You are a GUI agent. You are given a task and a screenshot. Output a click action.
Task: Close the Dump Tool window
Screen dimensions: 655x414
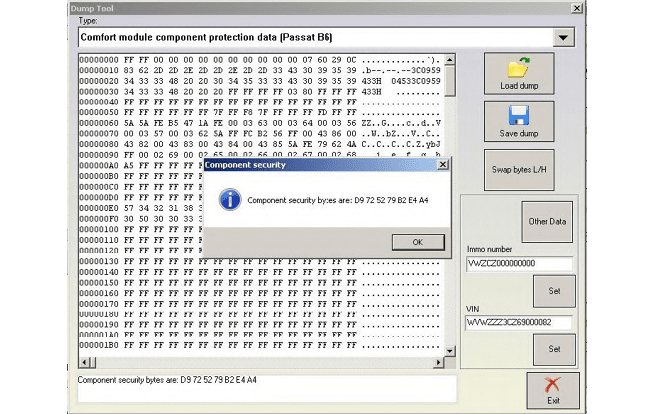point(576,8)
